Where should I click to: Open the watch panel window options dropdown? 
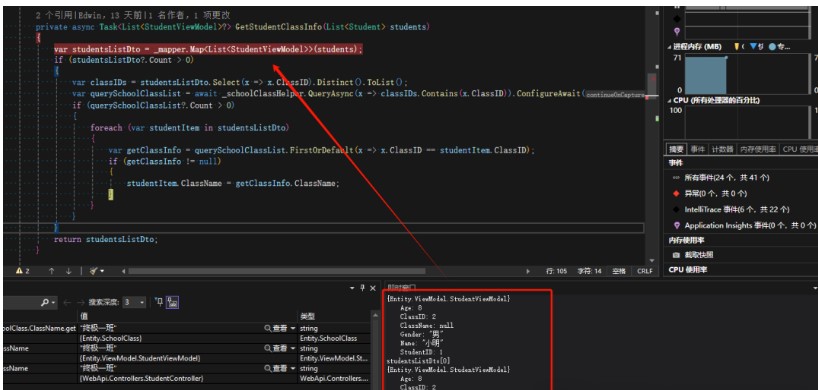(352, 288)
